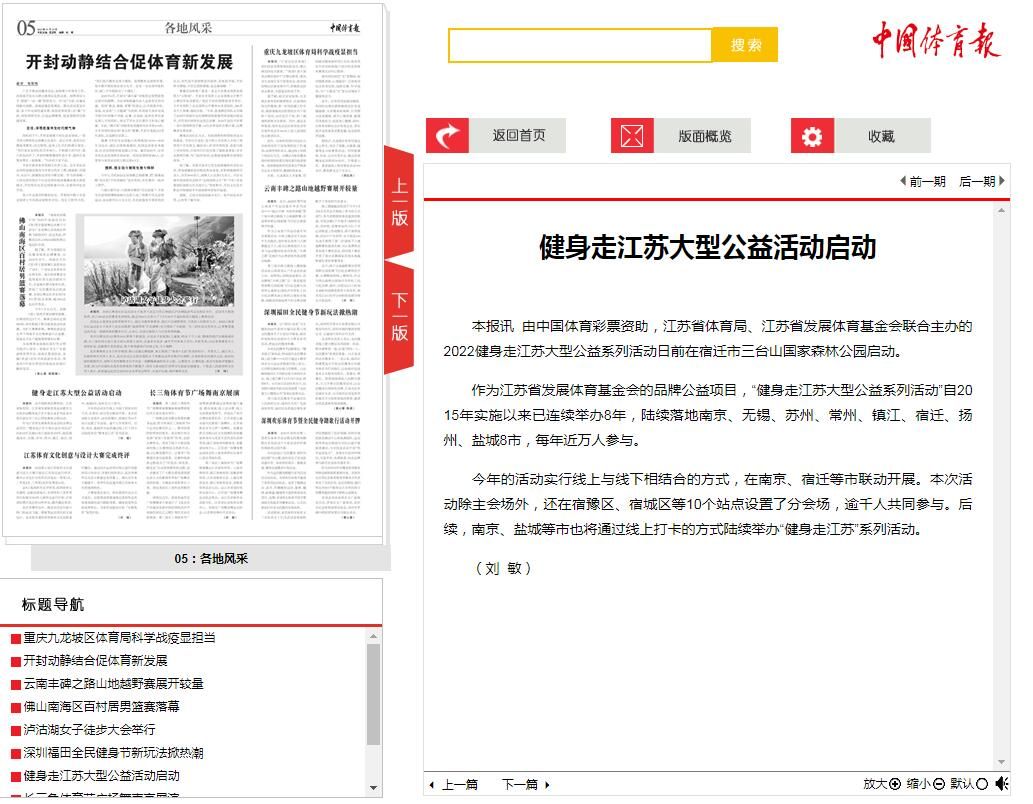
Task: Reset text size with 默认 circle icon
Action: coord(982,784)
